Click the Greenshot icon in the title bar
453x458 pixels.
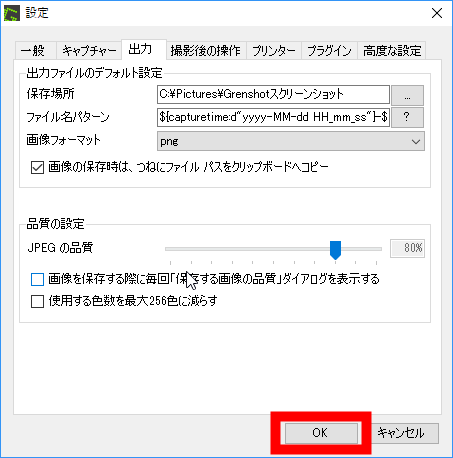(x=11, y=13)
